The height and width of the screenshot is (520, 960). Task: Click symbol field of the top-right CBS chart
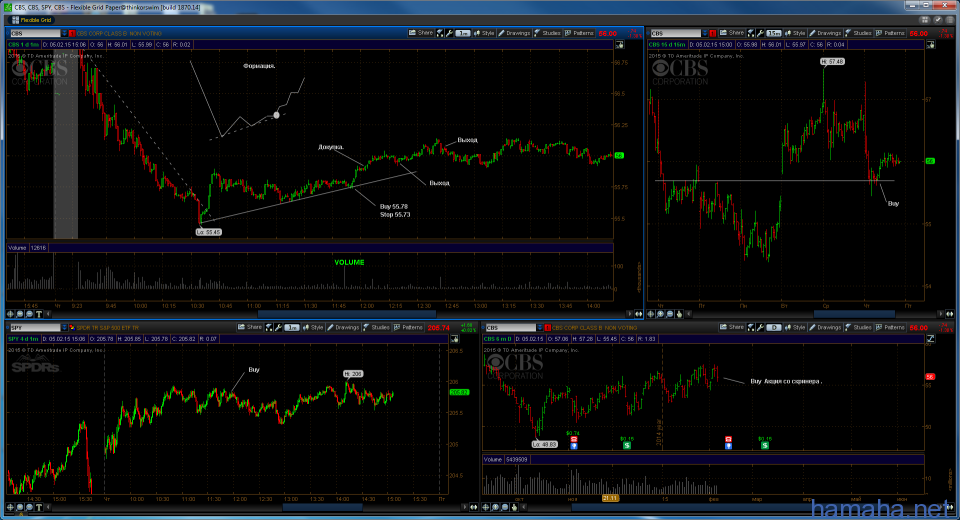(675, 33)
